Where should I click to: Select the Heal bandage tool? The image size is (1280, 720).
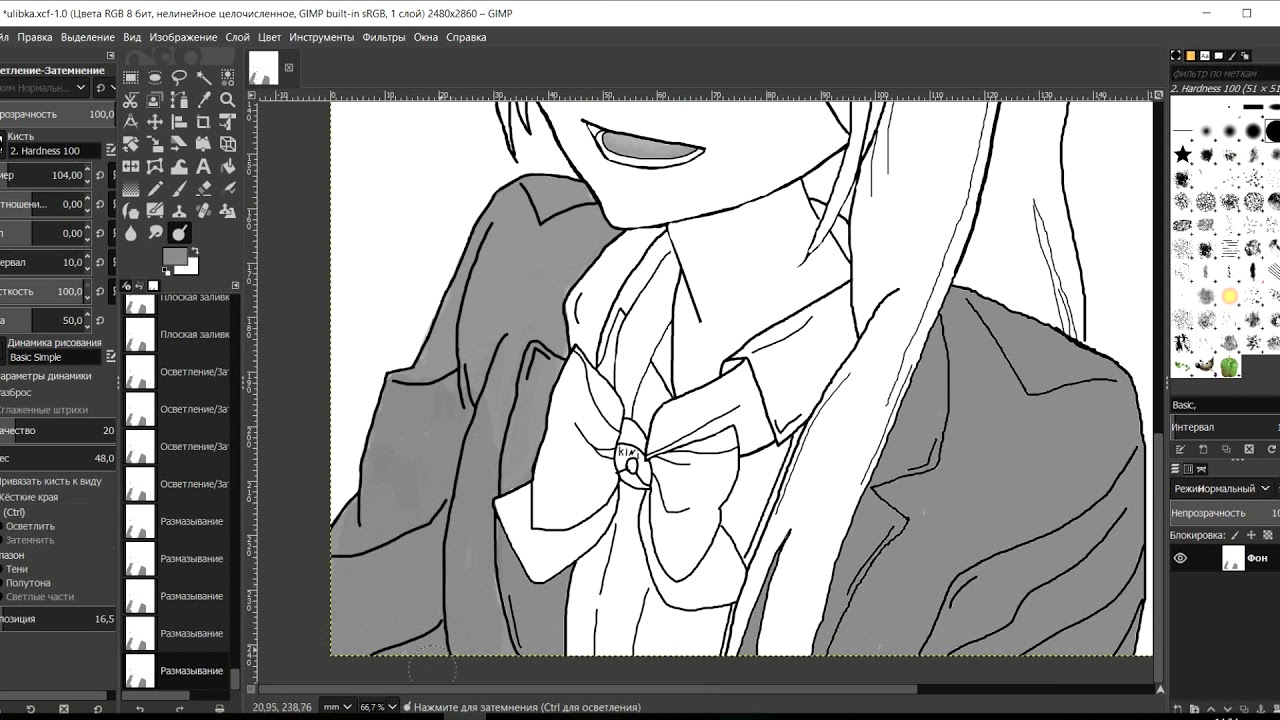click(x=203, y=210)
